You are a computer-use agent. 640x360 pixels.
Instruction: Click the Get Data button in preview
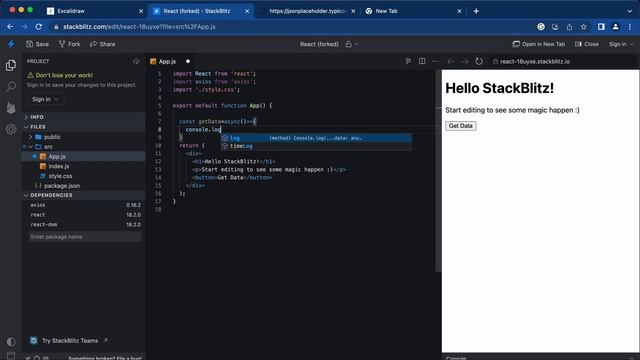pos(460,126)
